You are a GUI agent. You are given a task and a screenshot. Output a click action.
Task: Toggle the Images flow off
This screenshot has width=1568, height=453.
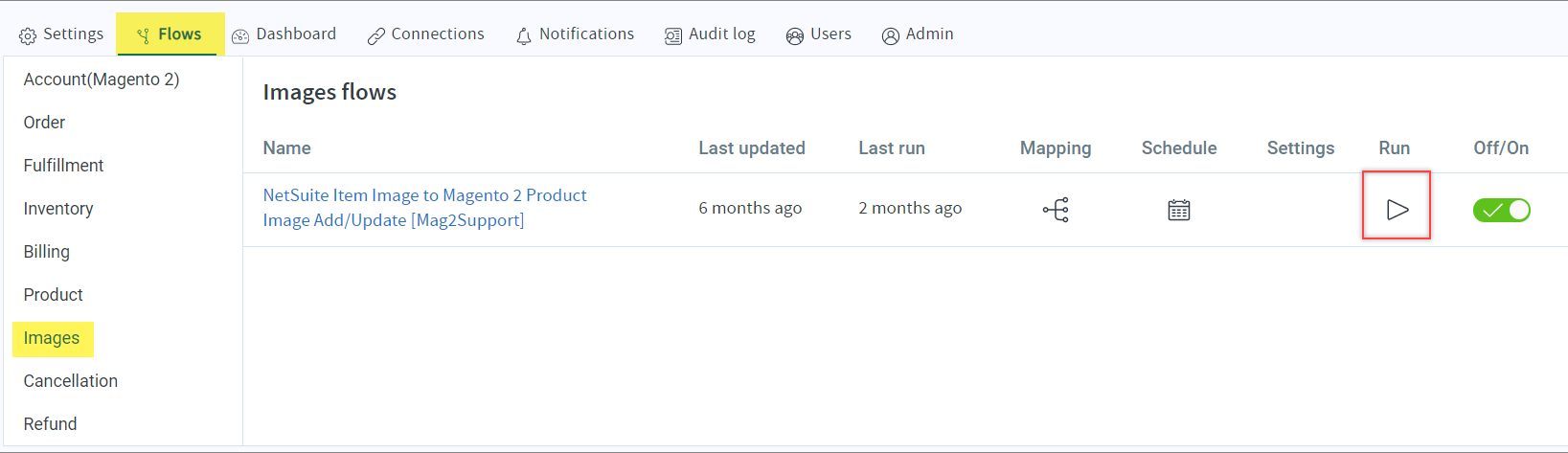click(1501, 210)
